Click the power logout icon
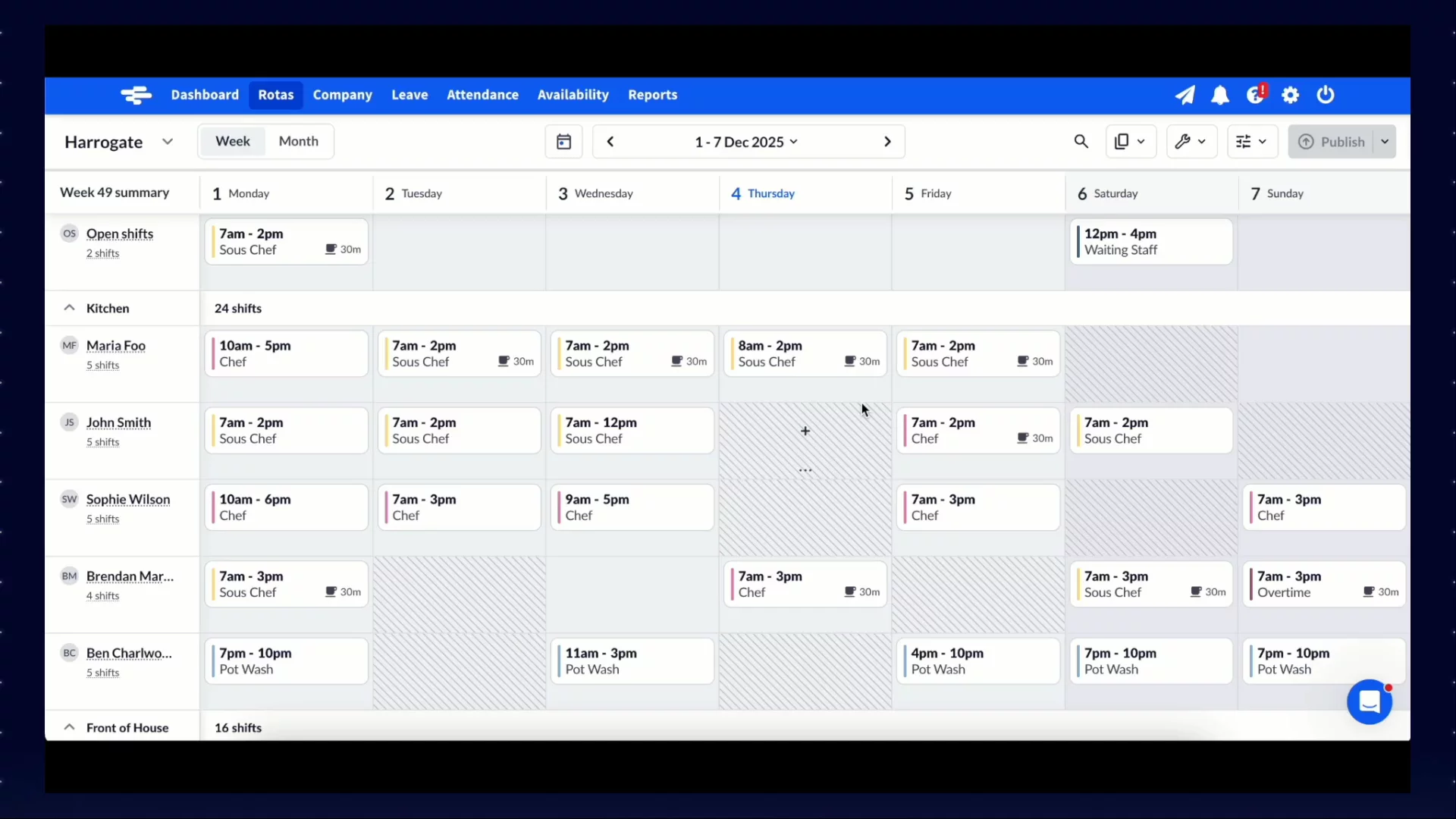The height and width of the screenshot is (819, 1456). coord(1325,95)
